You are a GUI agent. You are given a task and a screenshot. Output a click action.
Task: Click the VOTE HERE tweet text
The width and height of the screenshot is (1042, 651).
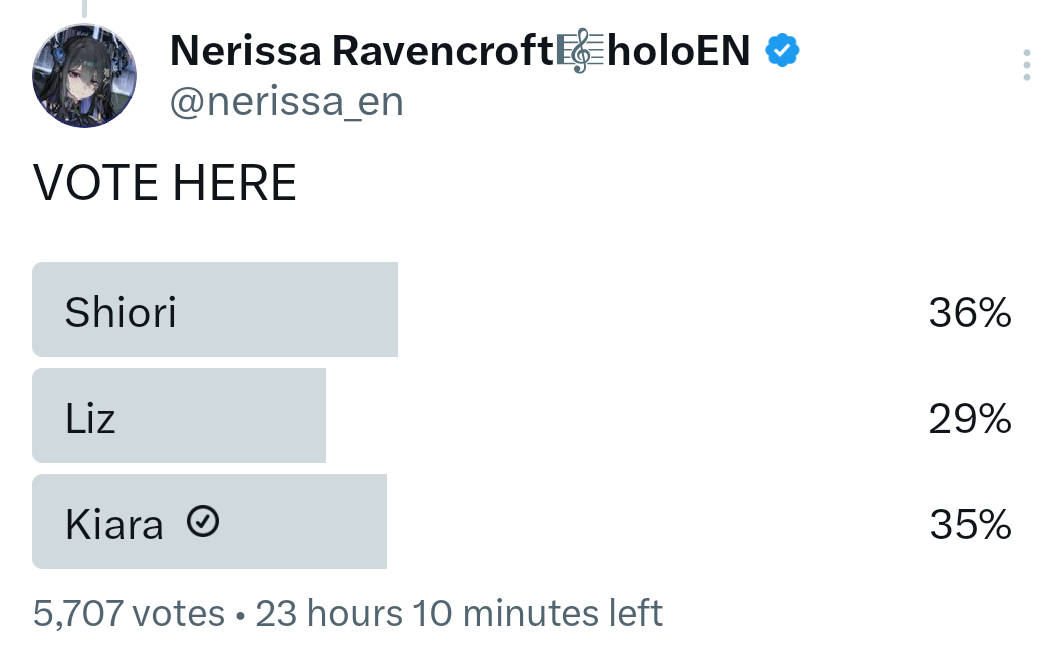click(164, 183)
